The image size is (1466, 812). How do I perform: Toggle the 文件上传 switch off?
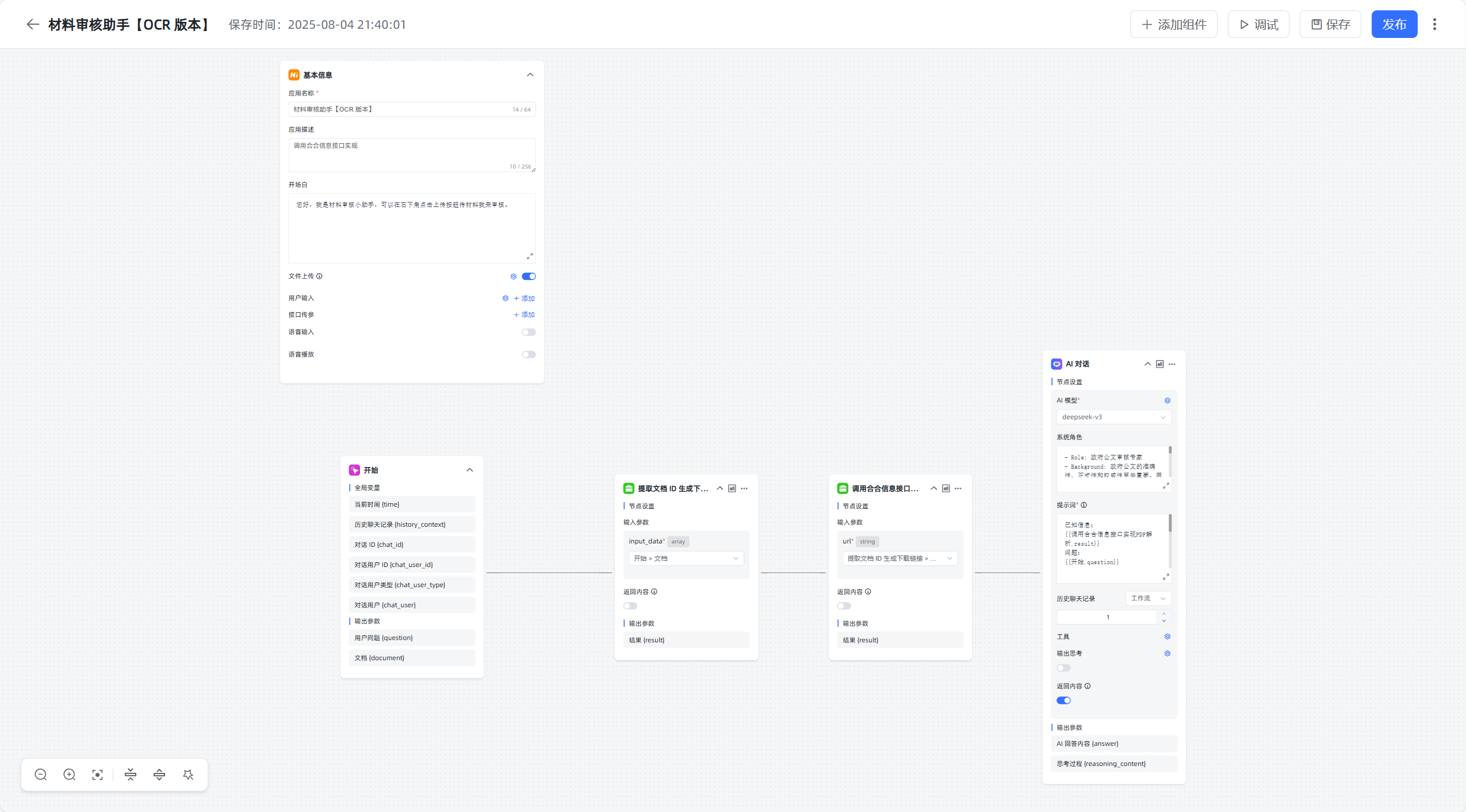529,277
